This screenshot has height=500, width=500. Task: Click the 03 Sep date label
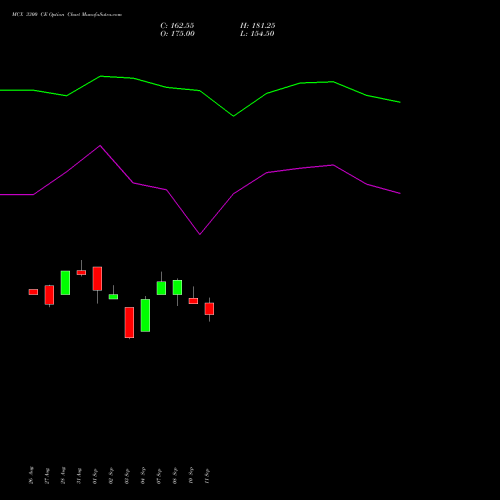click(x=127, y=476)
